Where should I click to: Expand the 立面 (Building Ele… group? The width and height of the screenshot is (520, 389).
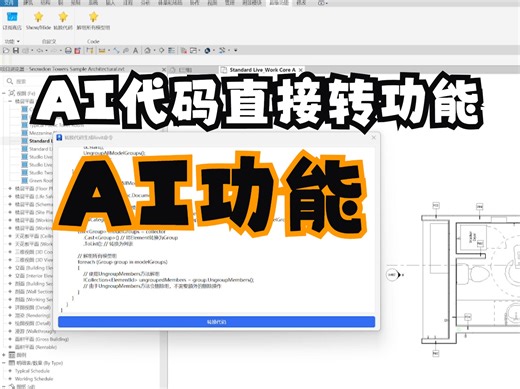pos(10,268)
